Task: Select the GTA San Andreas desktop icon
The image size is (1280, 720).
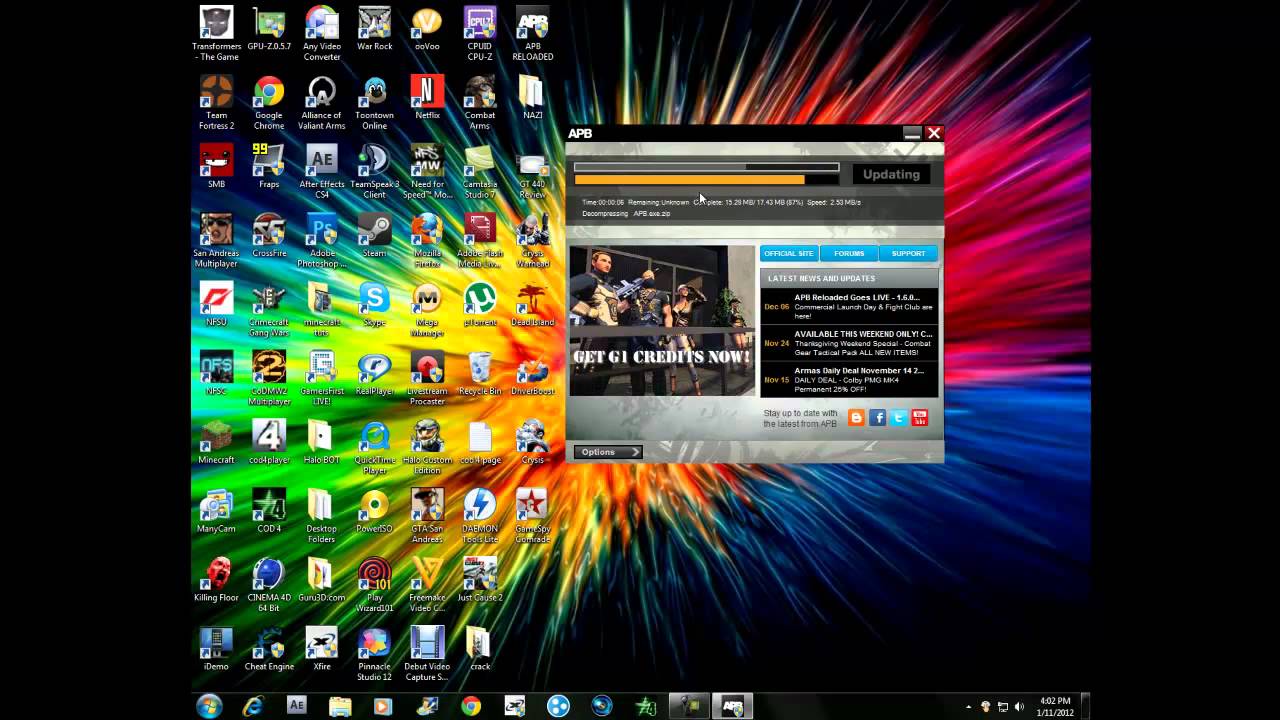Action: 427,517
